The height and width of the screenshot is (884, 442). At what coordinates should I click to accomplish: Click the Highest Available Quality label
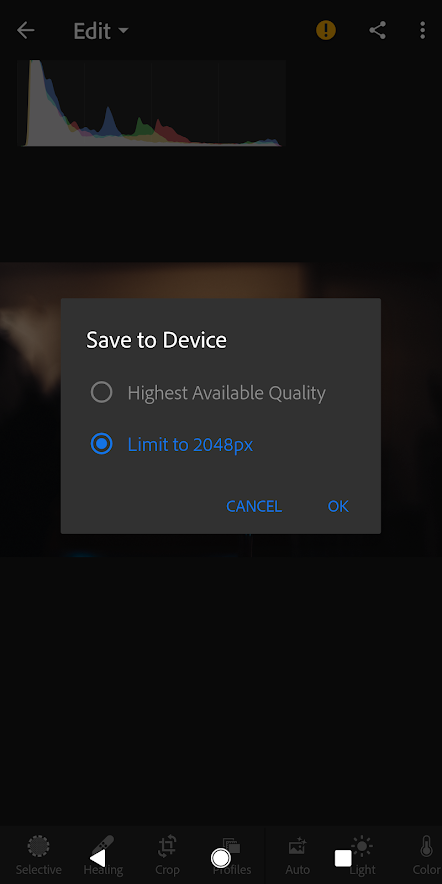coord(227,393)
